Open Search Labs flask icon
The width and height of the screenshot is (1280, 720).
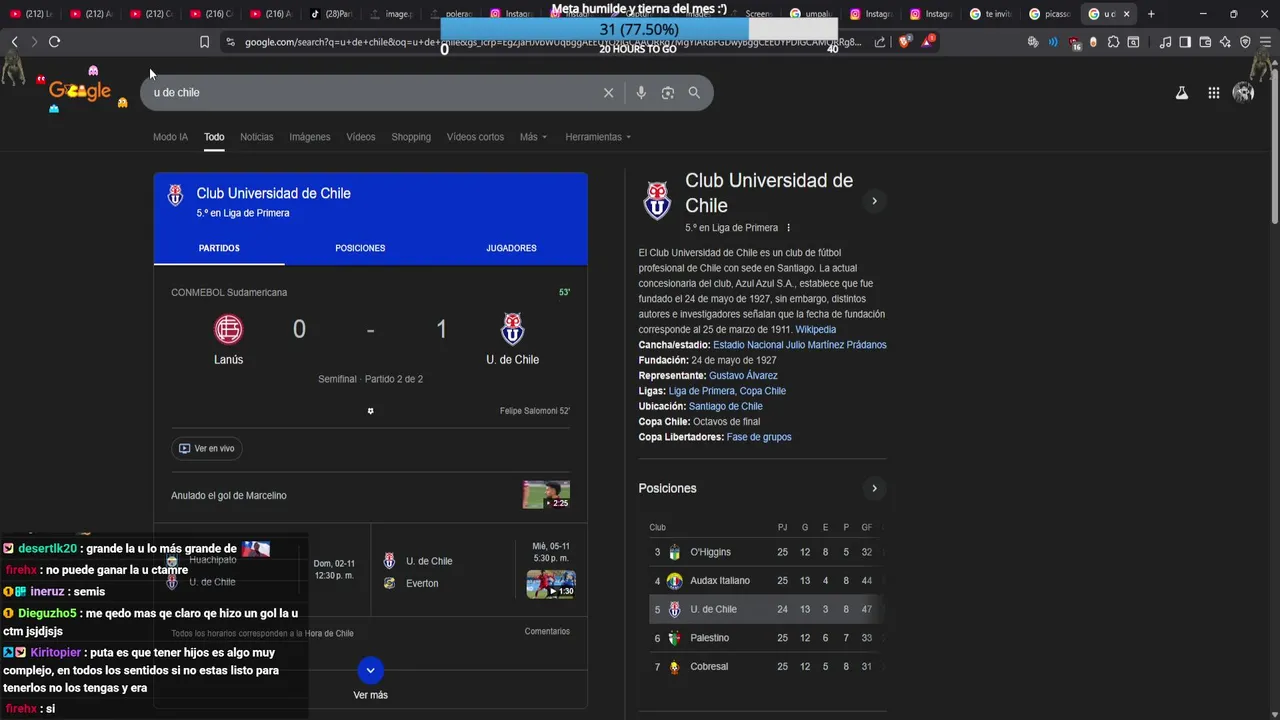1181,93
